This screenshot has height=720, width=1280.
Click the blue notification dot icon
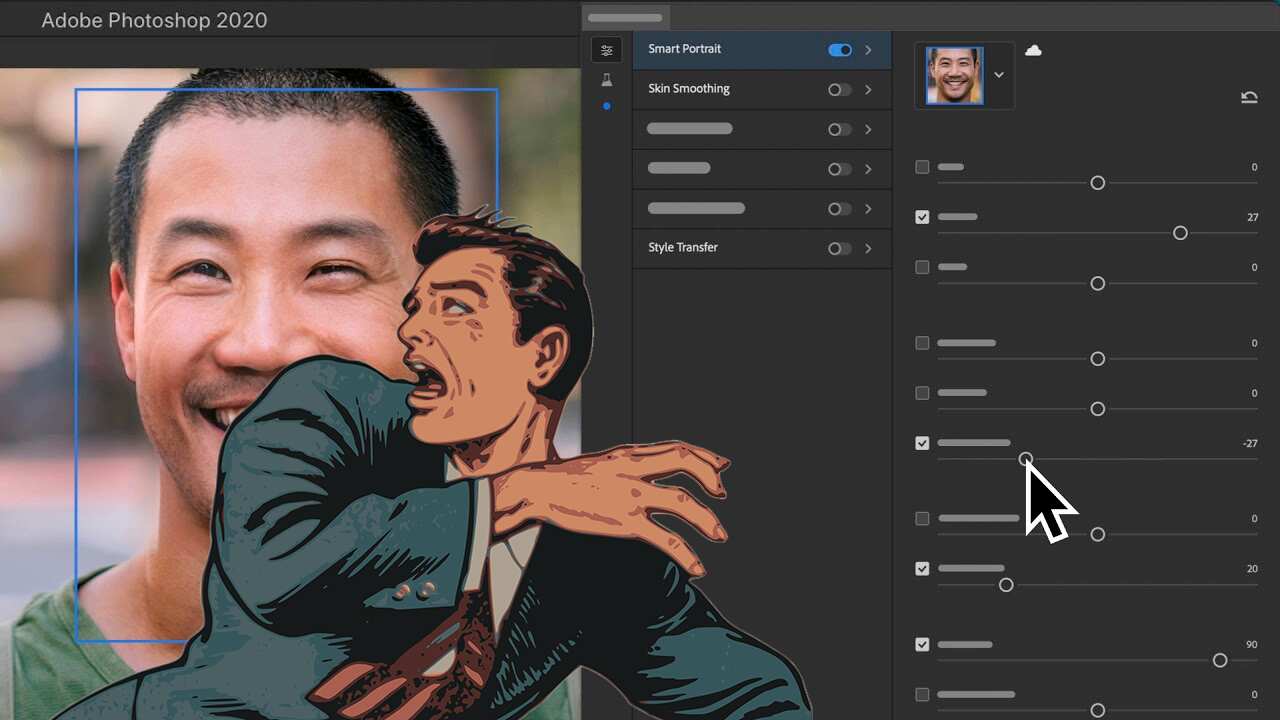[x=606, y=106]
